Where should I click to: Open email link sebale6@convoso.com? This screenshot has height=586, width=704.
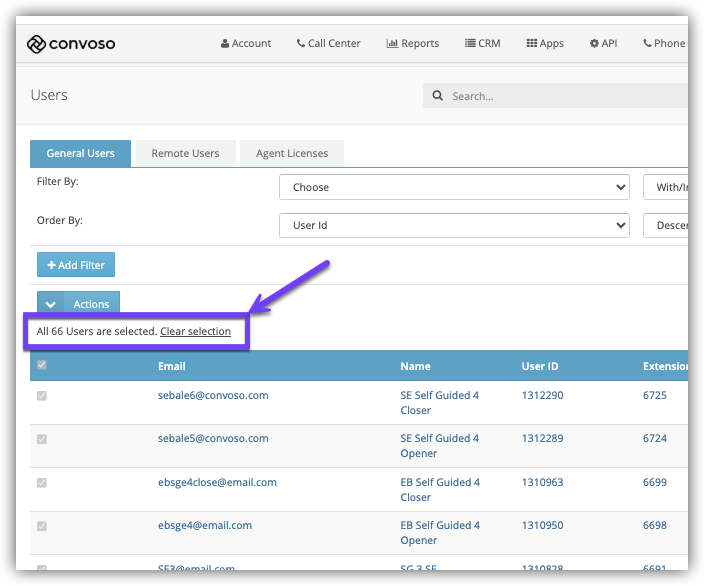213,396
